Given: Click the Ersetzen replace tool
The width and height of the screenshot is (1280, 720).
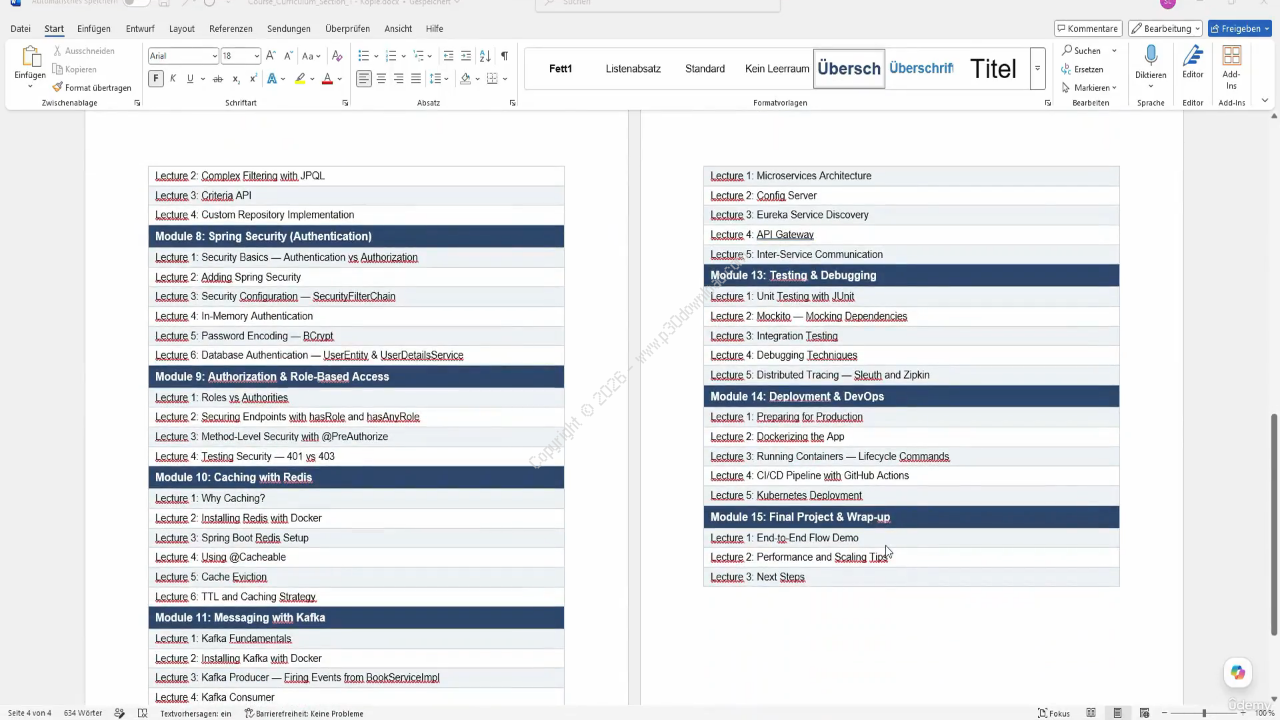Looking at the screenshot, I should coord(1082,69).
